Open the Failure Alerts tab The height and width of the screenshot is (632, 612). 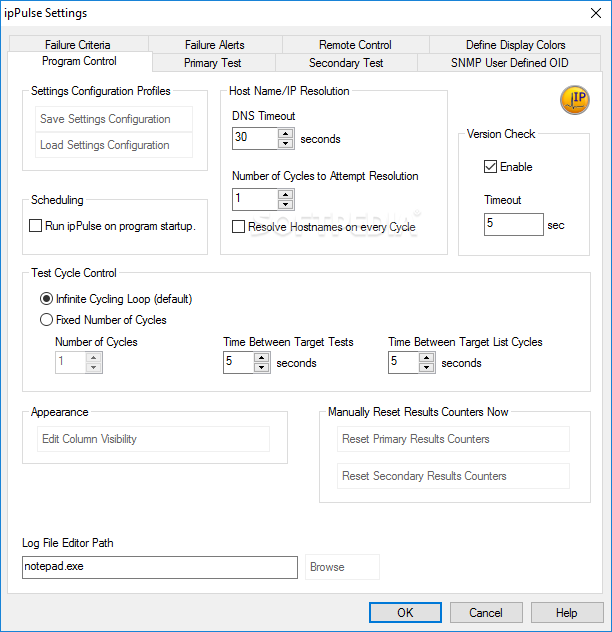[x=215, y=44]
